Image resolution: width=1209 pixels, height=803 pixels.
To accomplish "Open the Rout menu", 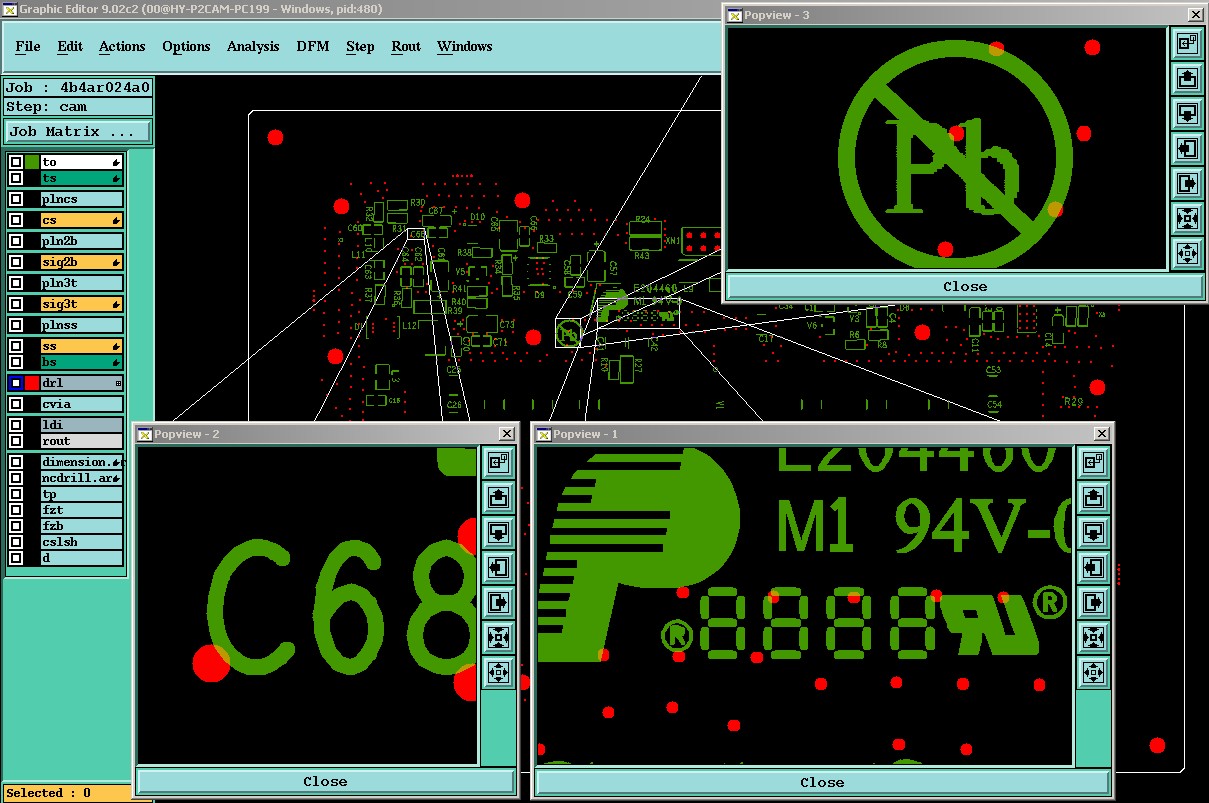I will click(406, 46).
